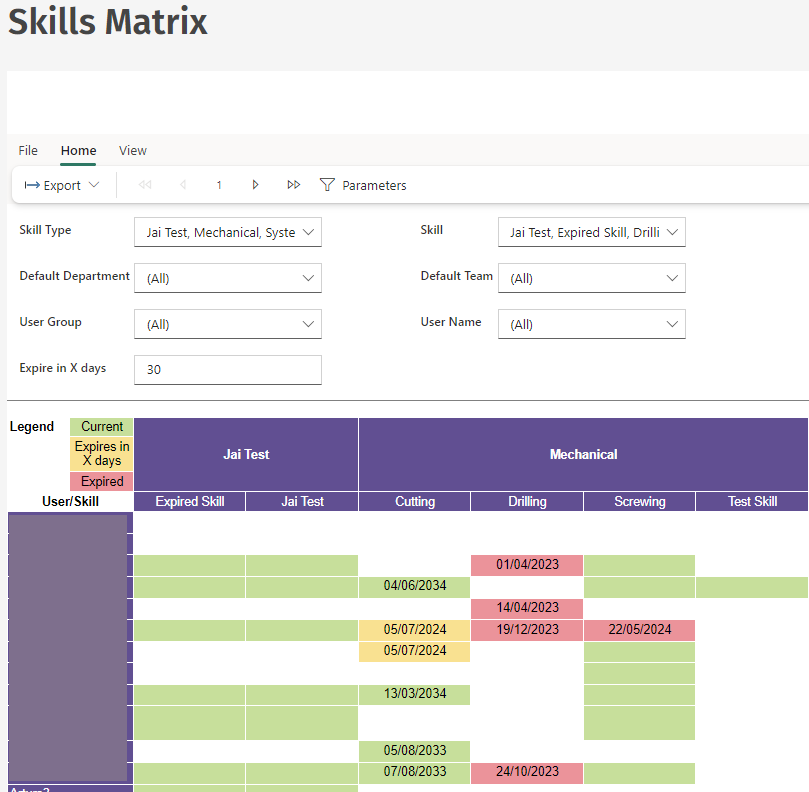This screenshot has height=792, width=809.
Task: Select the 14/04/2023 Drilling cell
Action: point(527,608)
